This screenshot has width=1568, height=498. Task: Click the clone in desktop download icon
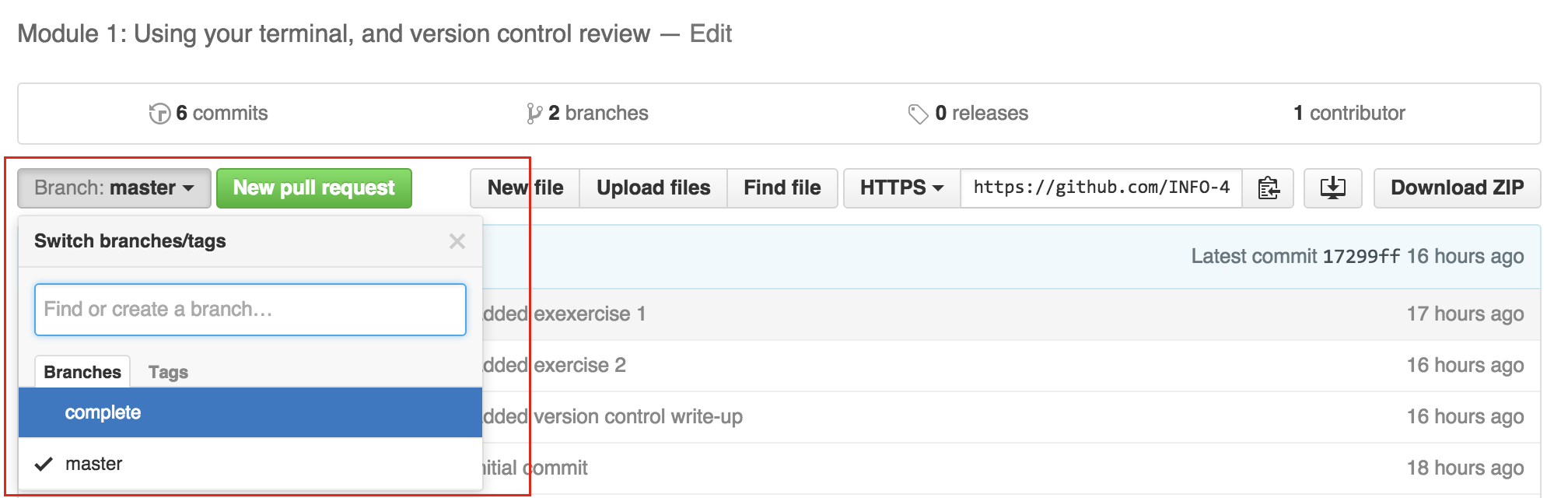(x=1332, y=188)
